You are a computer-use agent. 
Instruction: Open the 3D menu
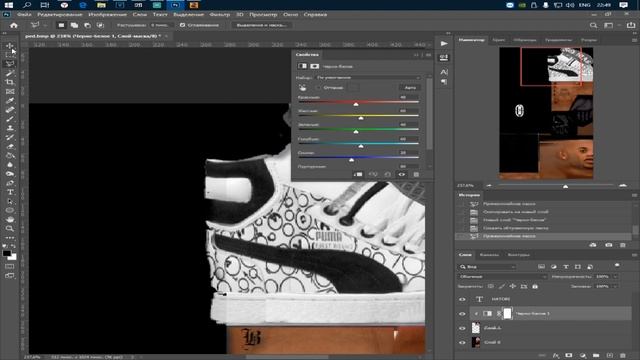[240, 15]
